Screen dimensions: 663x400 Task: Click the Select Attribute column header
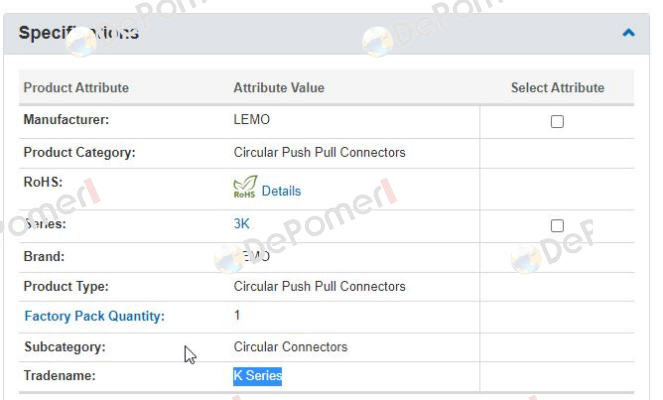click(x=557, y=88)
